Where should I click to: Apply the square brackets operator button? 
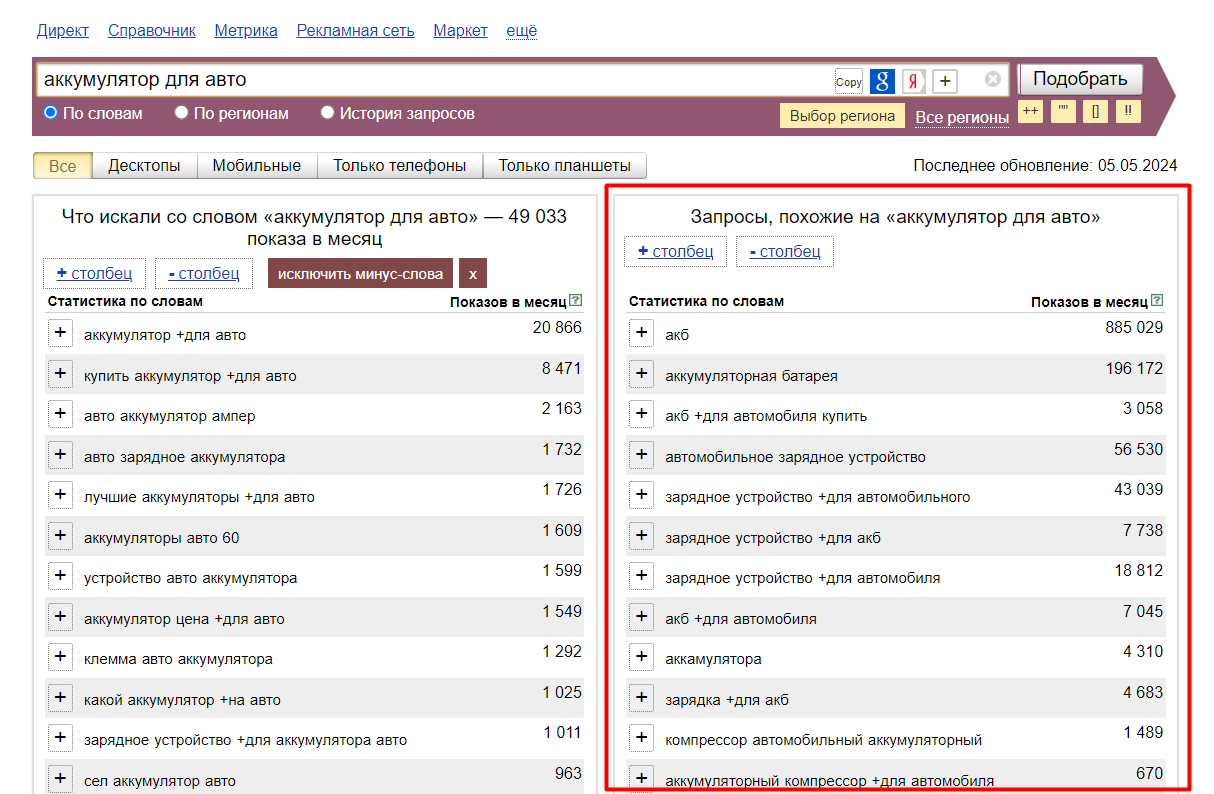(1095, 111)
